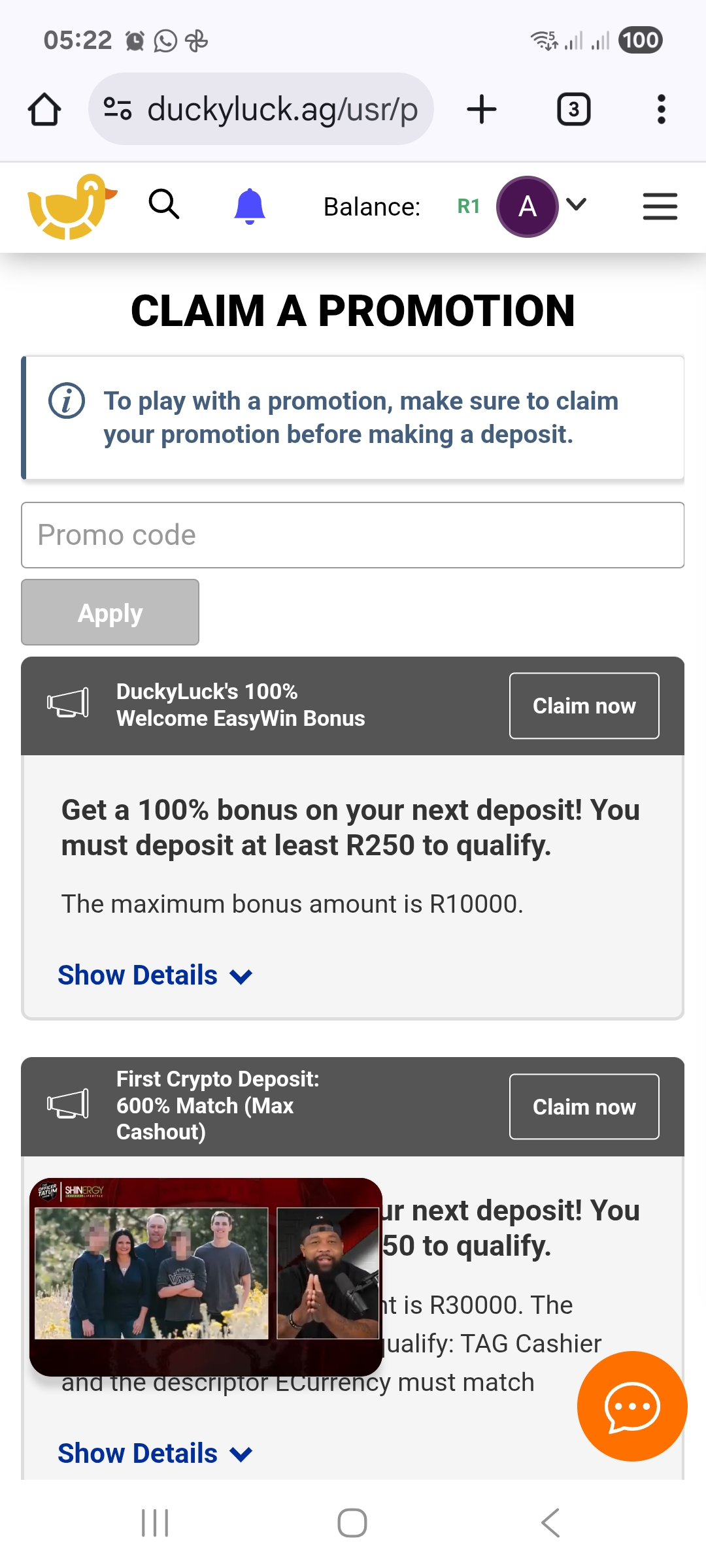
Task: Tap the browser home icon
Action: pos(44,109)
